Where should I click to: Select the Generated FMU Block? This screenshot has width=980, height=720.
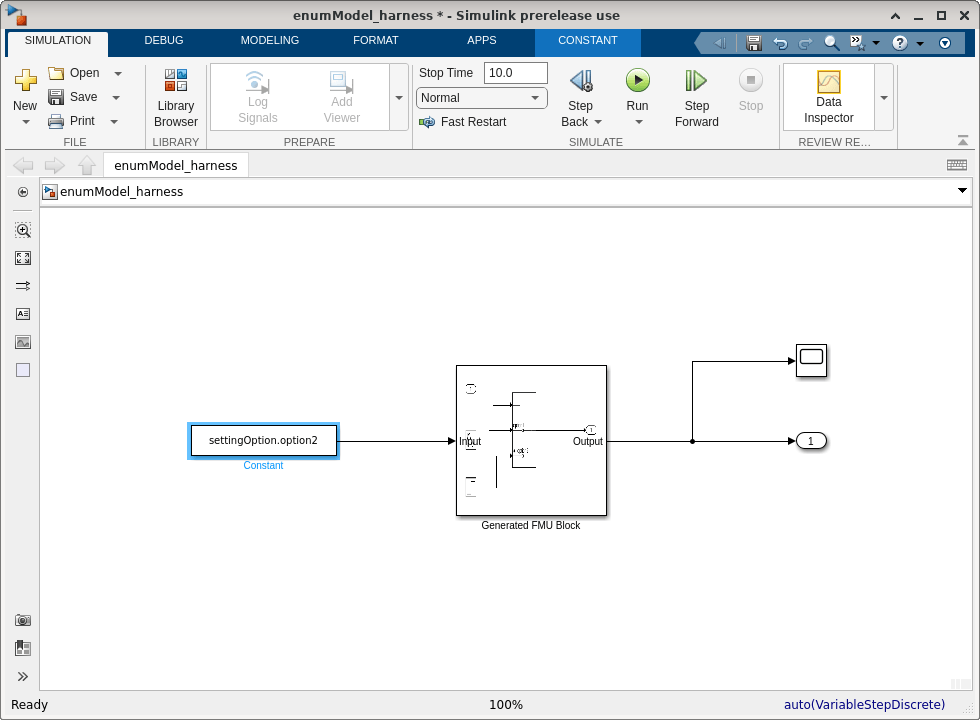(x=531, y=441)
